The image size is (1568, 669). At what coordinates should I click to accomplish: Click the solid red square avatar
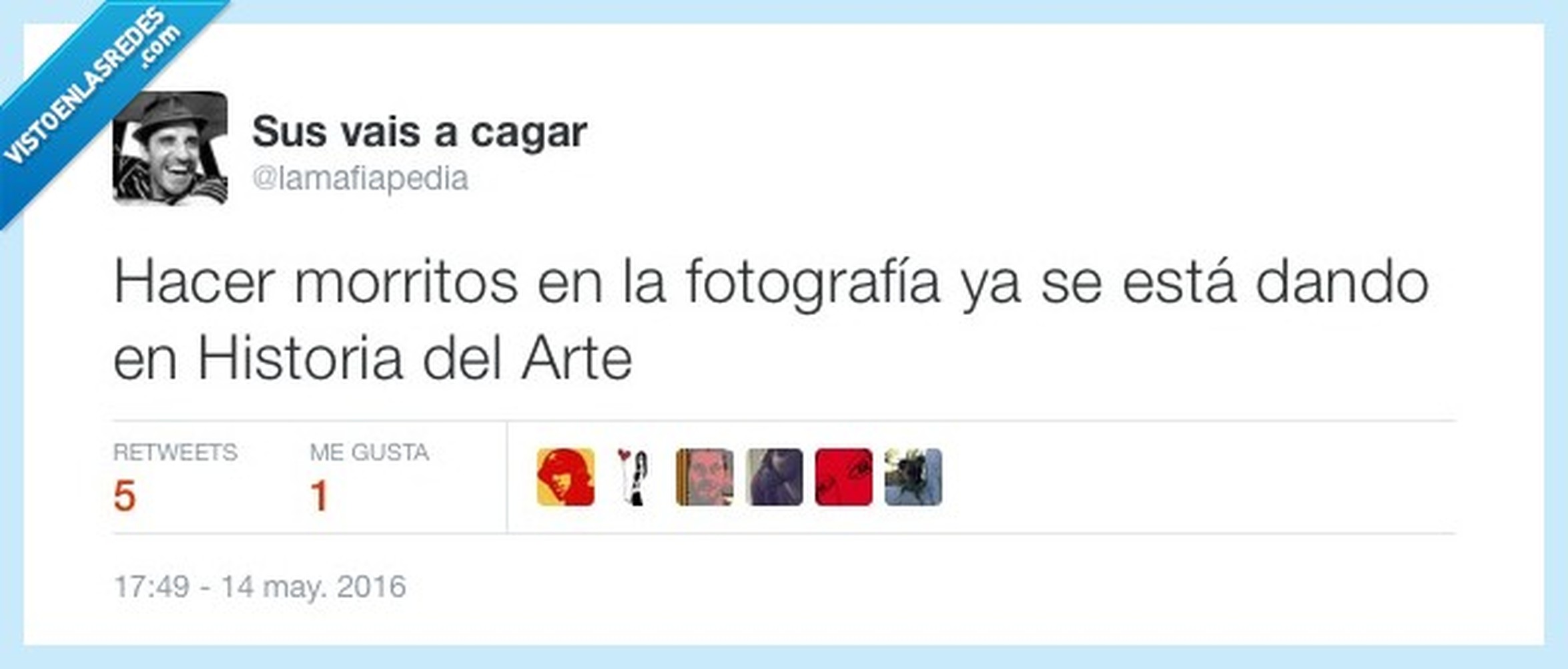pos(843,477)
